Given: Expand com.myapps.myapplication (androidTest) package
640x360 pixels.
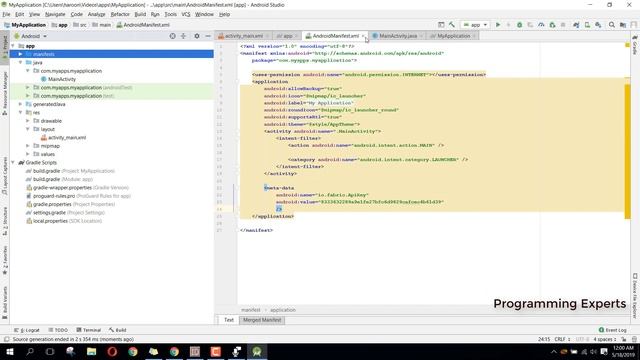Looking at the screenshot, I should tap(28, 87).
